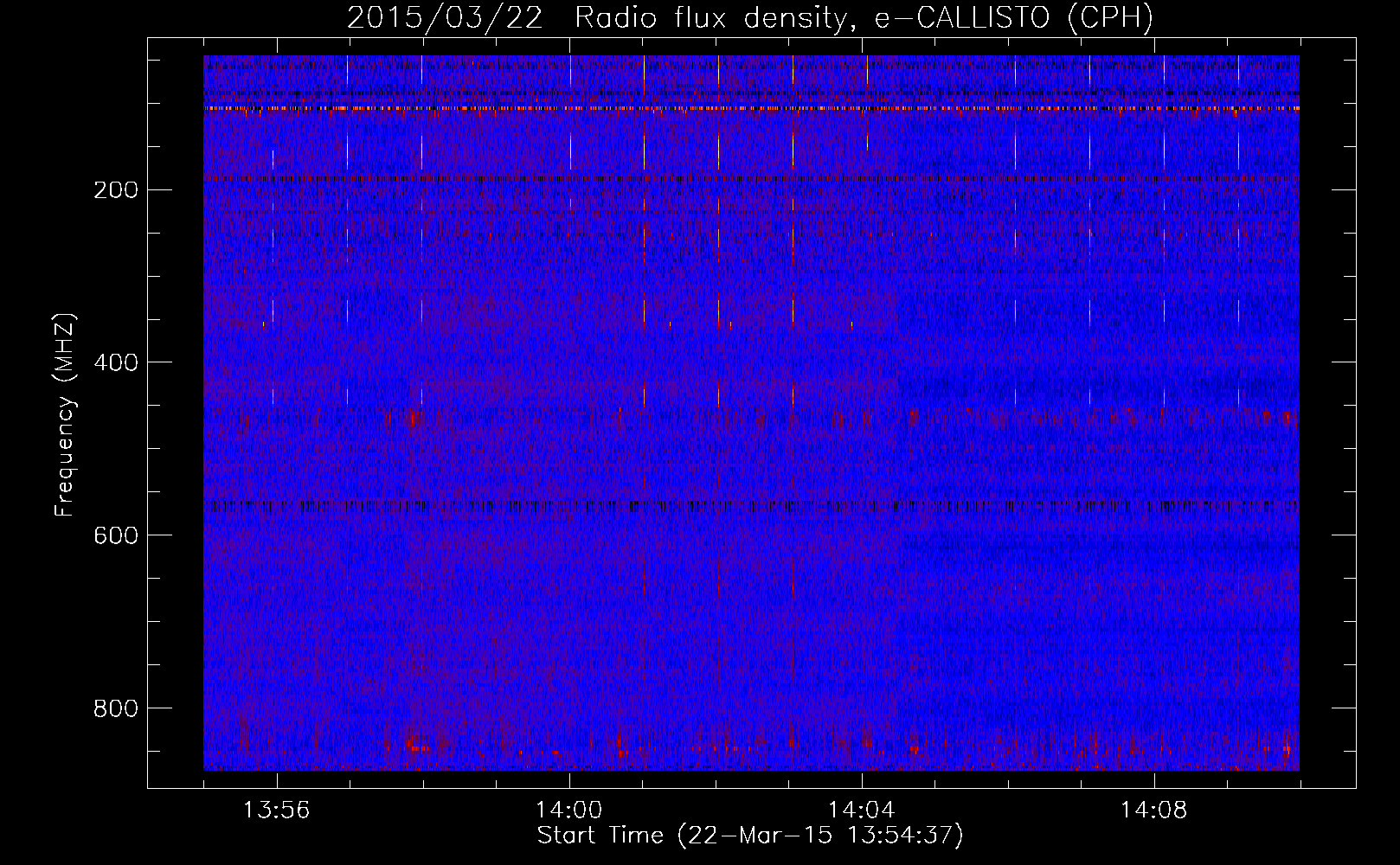
Task: Click the "600" frequency tick label
Action: (115, 535)
